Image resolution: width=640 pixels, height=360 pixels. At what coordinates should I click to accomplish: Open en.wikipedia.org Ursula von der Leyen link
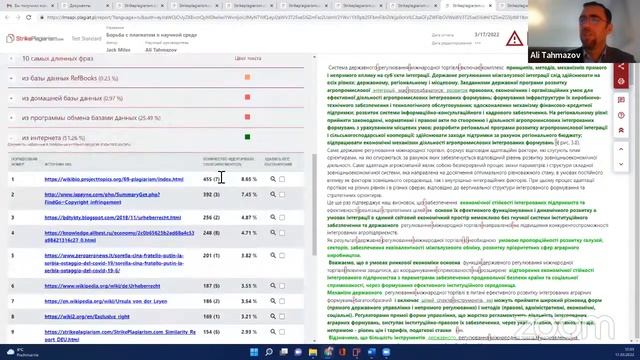[x=106, y=301]
